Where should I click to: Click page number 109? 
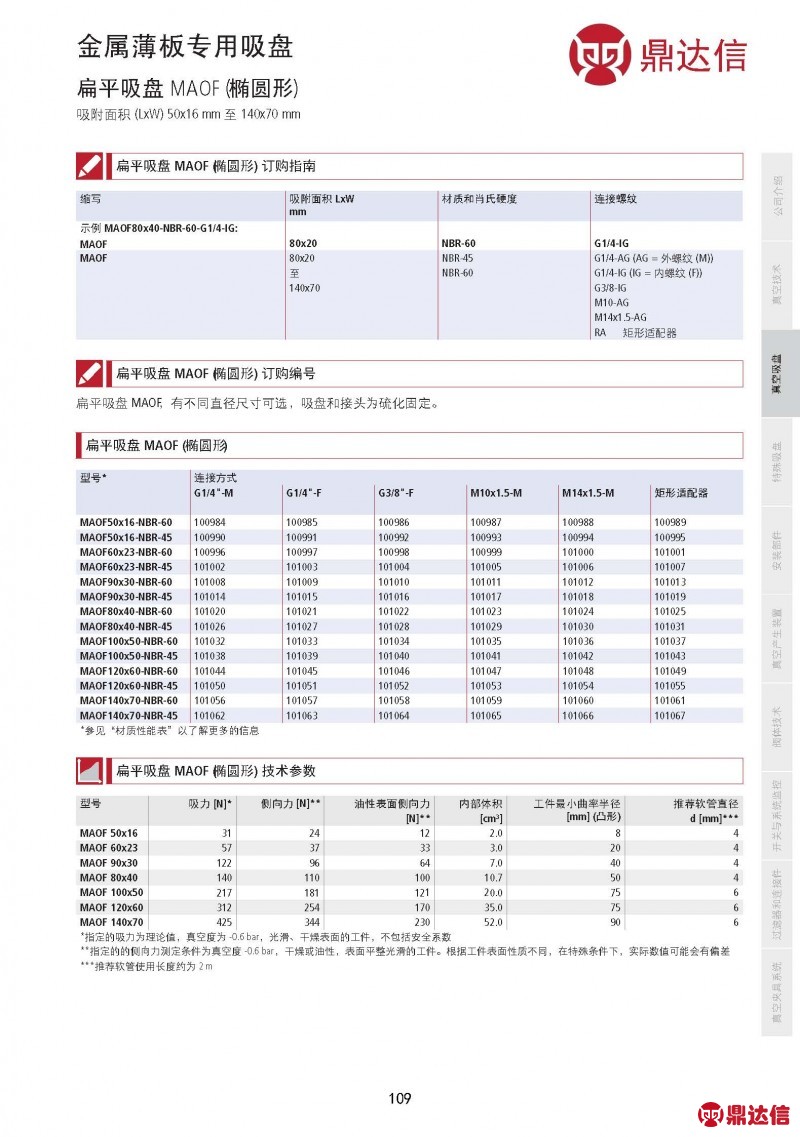click(400, 1099)
